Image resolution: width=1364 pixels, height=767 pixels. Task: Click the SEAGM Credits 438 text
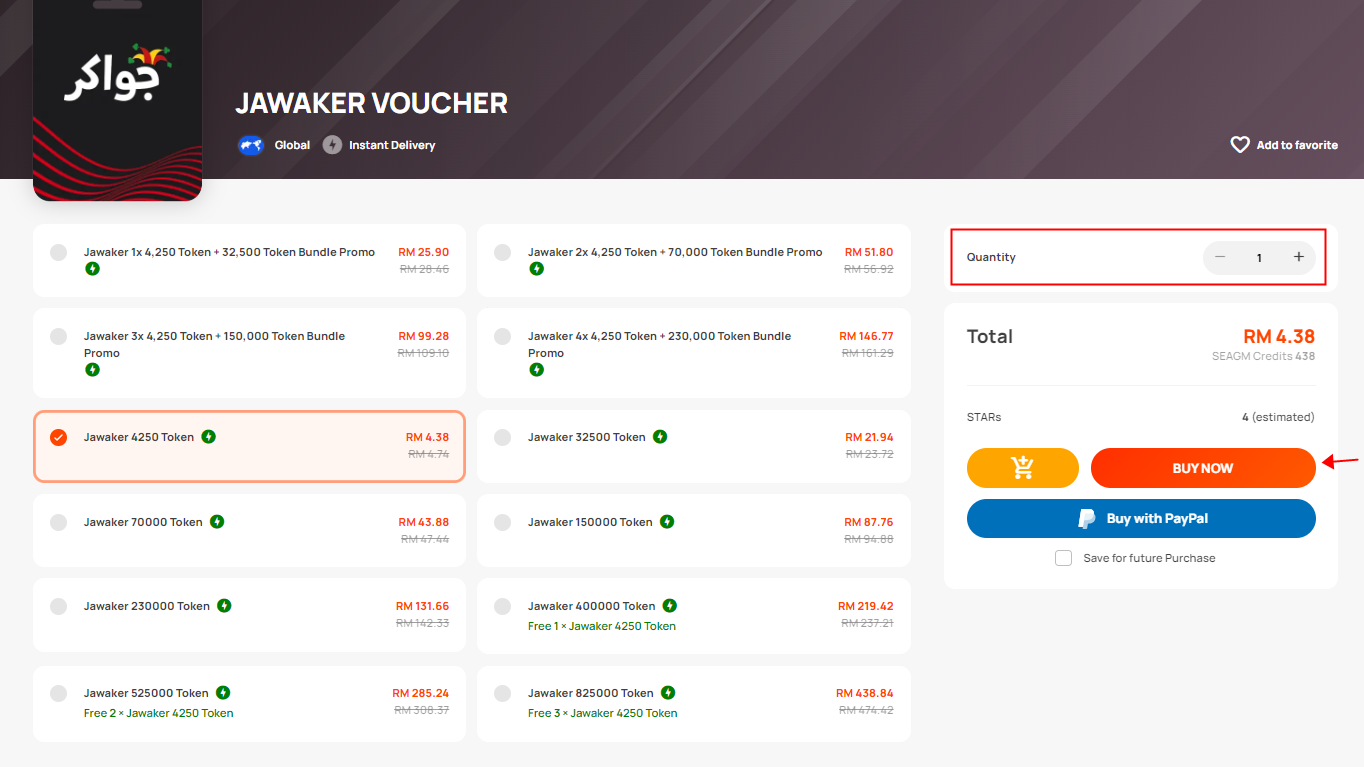[1264, 356]
